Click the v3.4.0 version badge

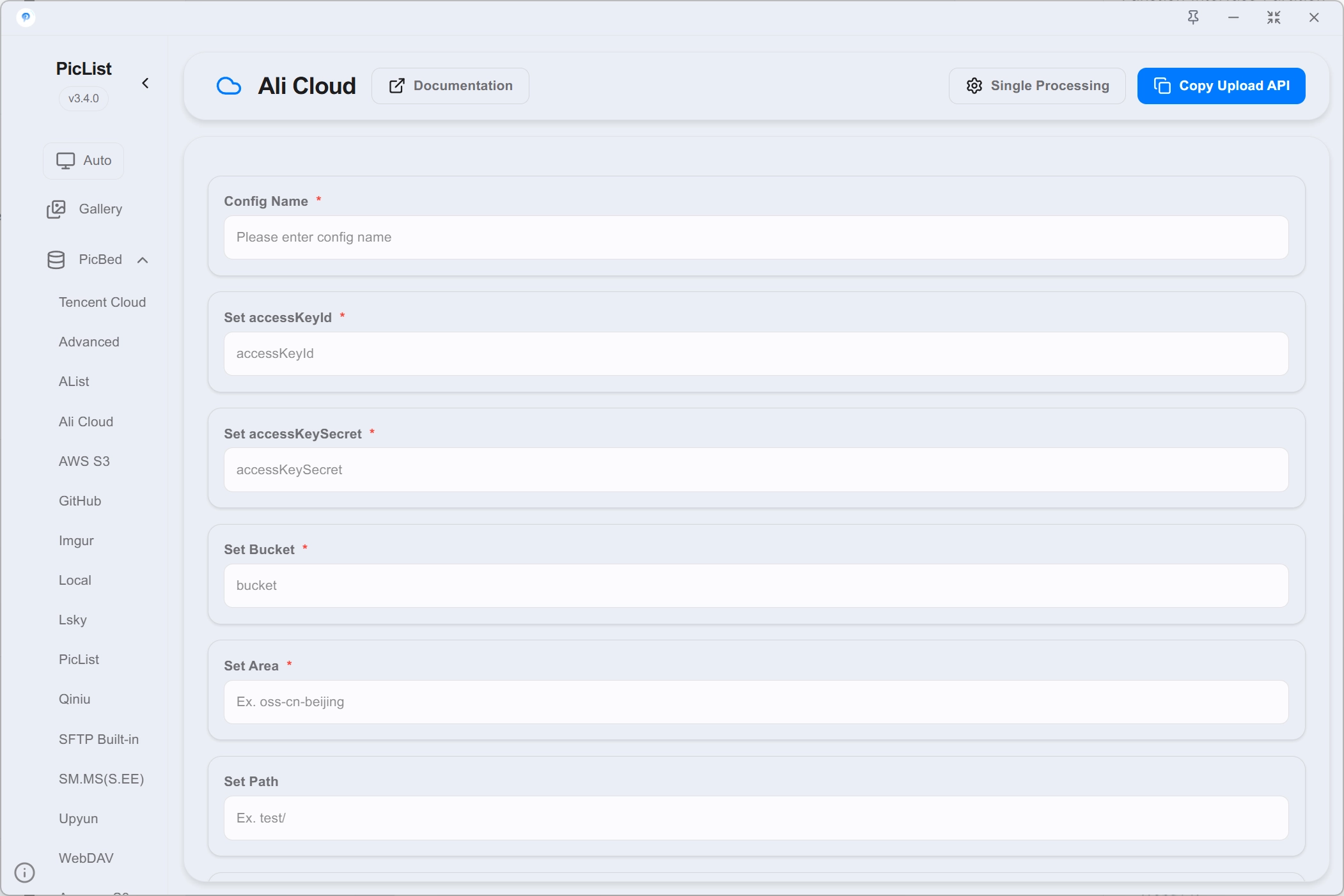click(84, 98)
